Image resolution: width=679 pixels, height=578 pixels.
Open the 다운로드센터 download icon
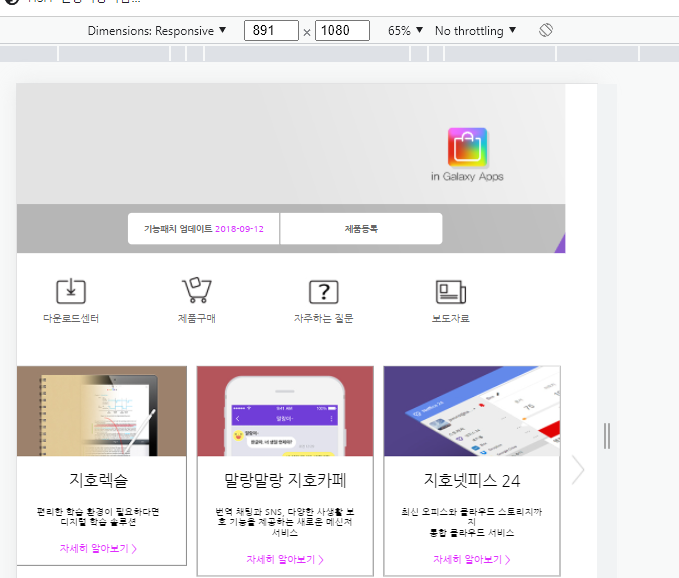point(71,291)
